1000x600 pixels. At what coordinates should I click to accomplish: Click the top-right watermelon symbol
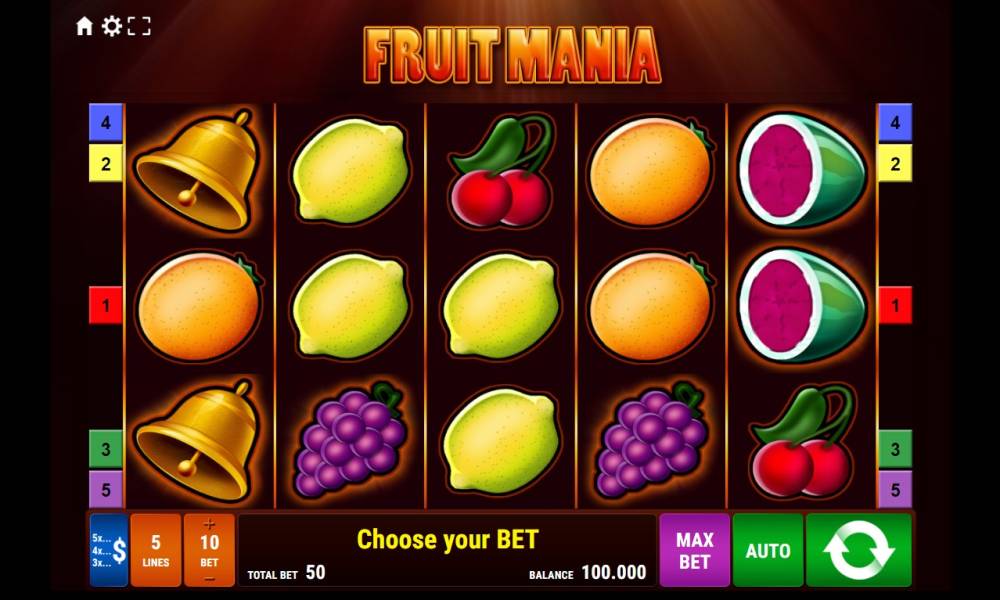pos(802,170)
